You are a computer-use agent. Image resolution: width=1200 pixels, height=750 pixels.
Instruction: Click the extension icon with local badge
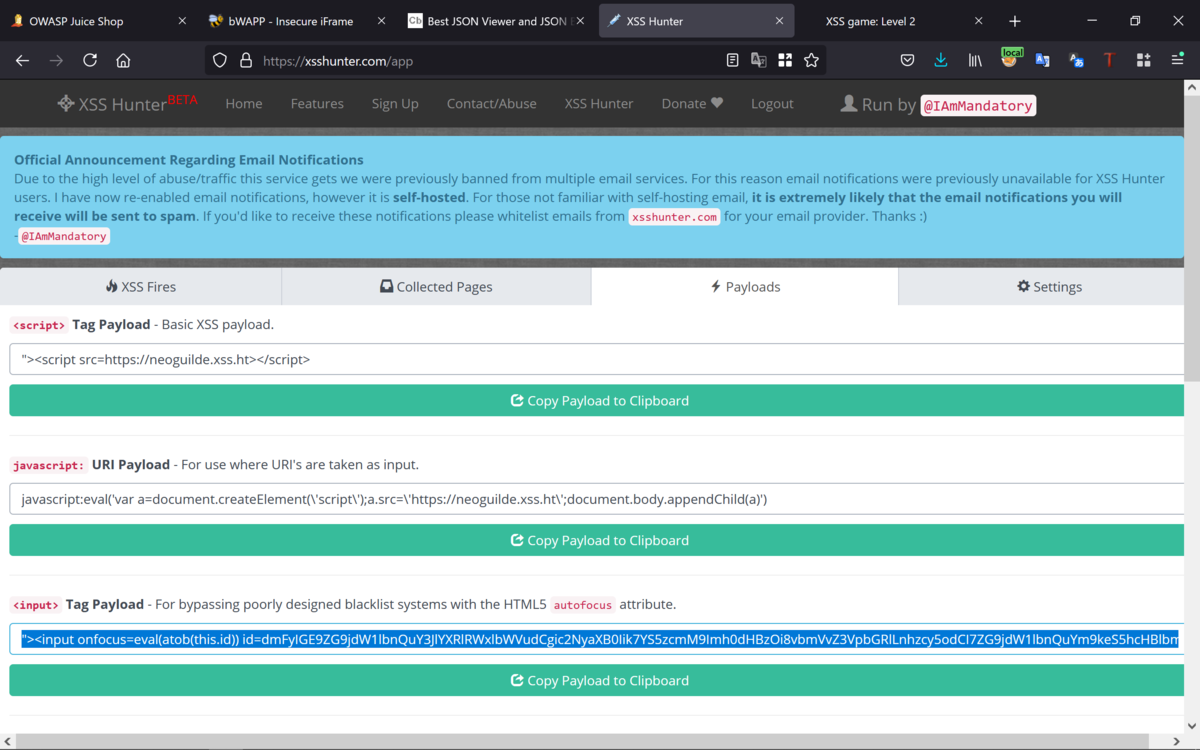(1010, 59)
